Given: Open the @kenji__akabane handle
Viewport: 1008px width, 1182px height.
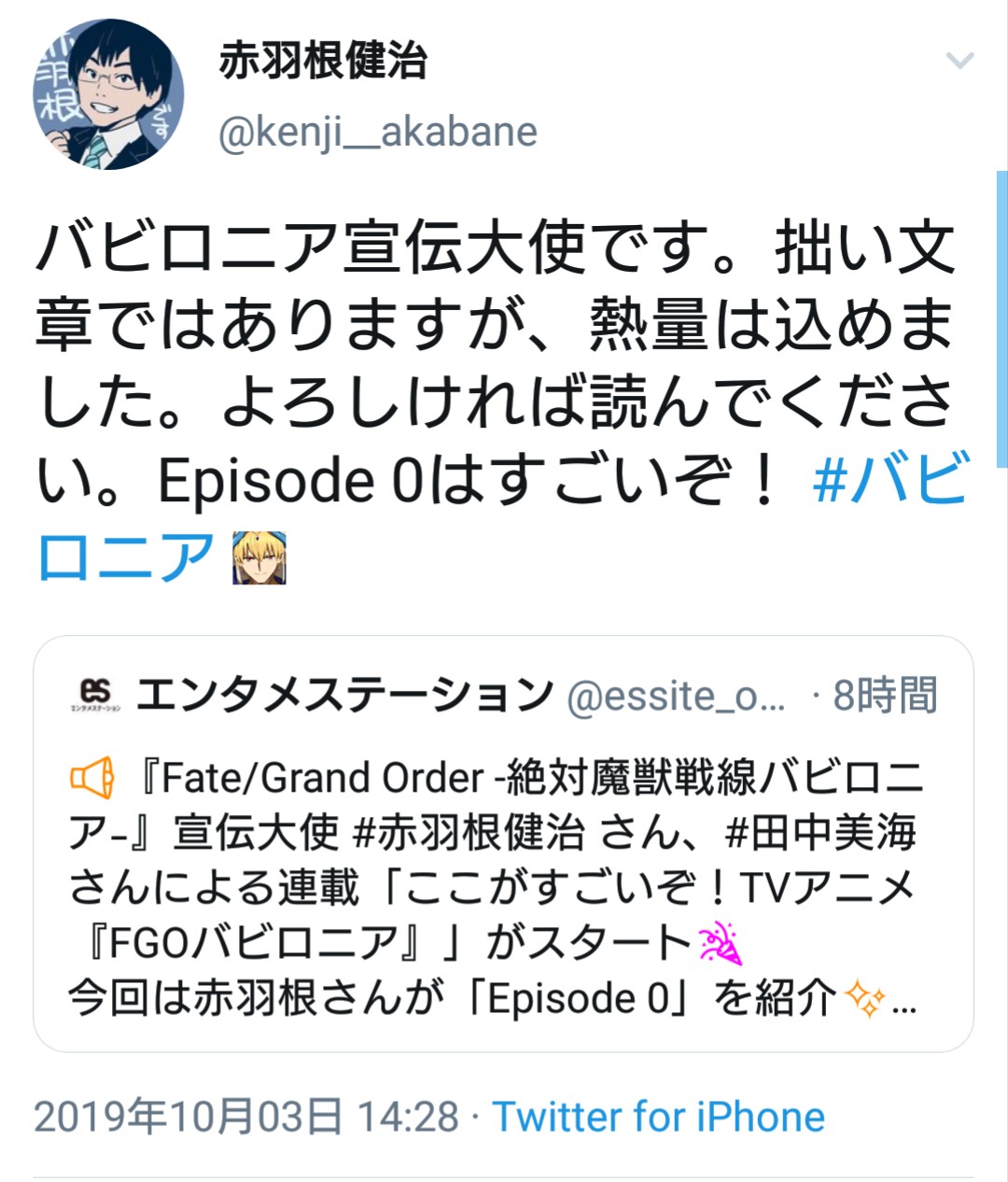Looking at the screenshot, I should pos(377,132).
